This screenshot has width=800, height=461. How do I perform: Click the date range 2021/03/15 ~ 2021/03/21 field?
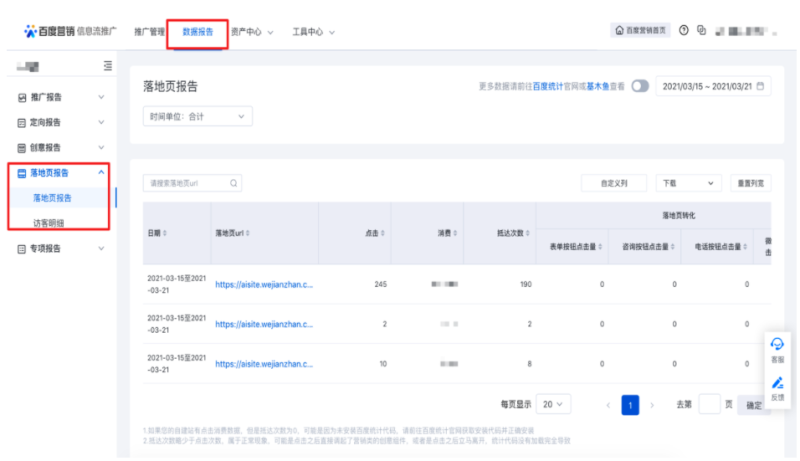[x=713, y=86]
